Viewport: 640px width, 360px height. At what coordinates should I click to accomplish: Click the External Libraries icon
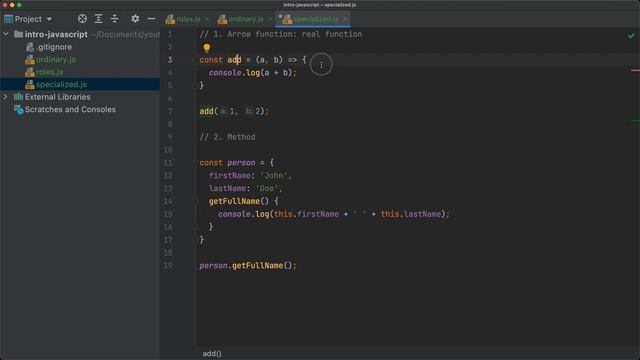point(18,97)
